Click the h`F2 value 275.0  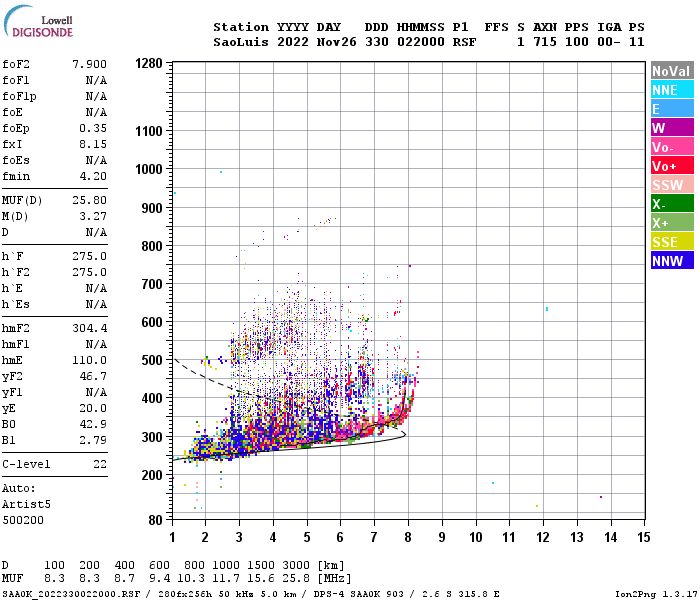[89, 272]
